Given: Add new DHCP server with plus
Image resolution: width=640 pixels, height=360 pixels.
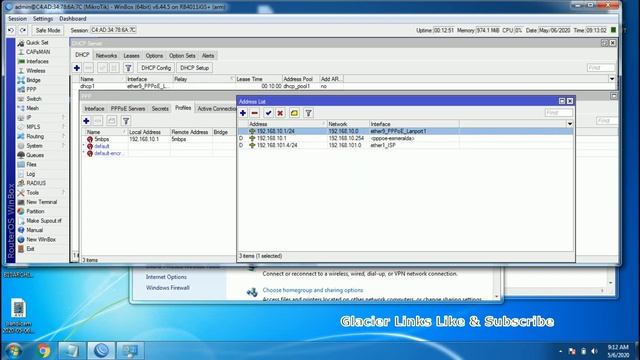Looking at the screenshot, I should [x=77, y=68].
